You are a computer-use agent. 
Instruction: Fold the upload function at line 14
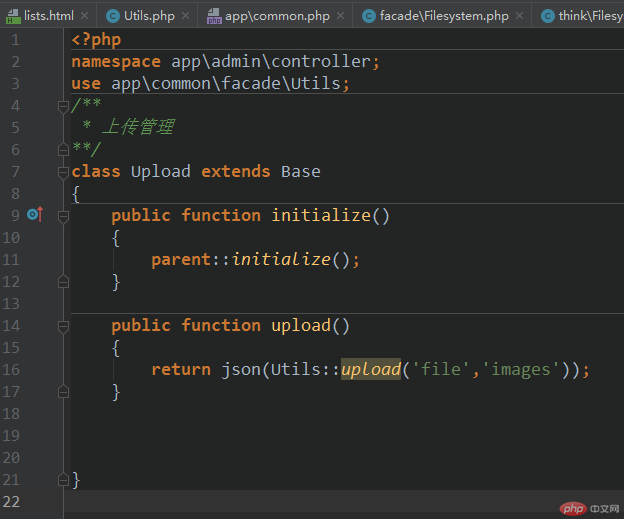click(63, 326)
